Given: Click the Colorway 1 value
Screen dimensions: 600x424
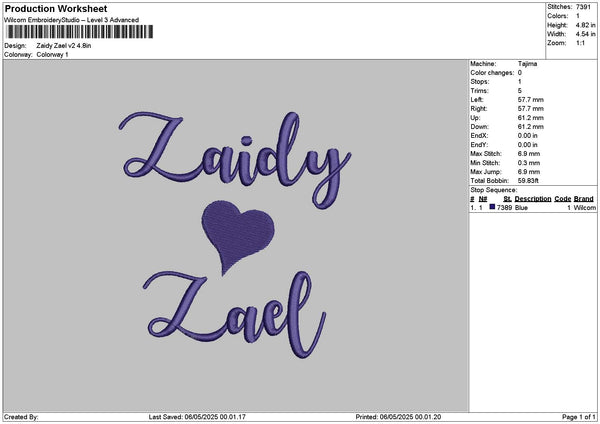Looking at the screenshot, I should click(52, 55).
